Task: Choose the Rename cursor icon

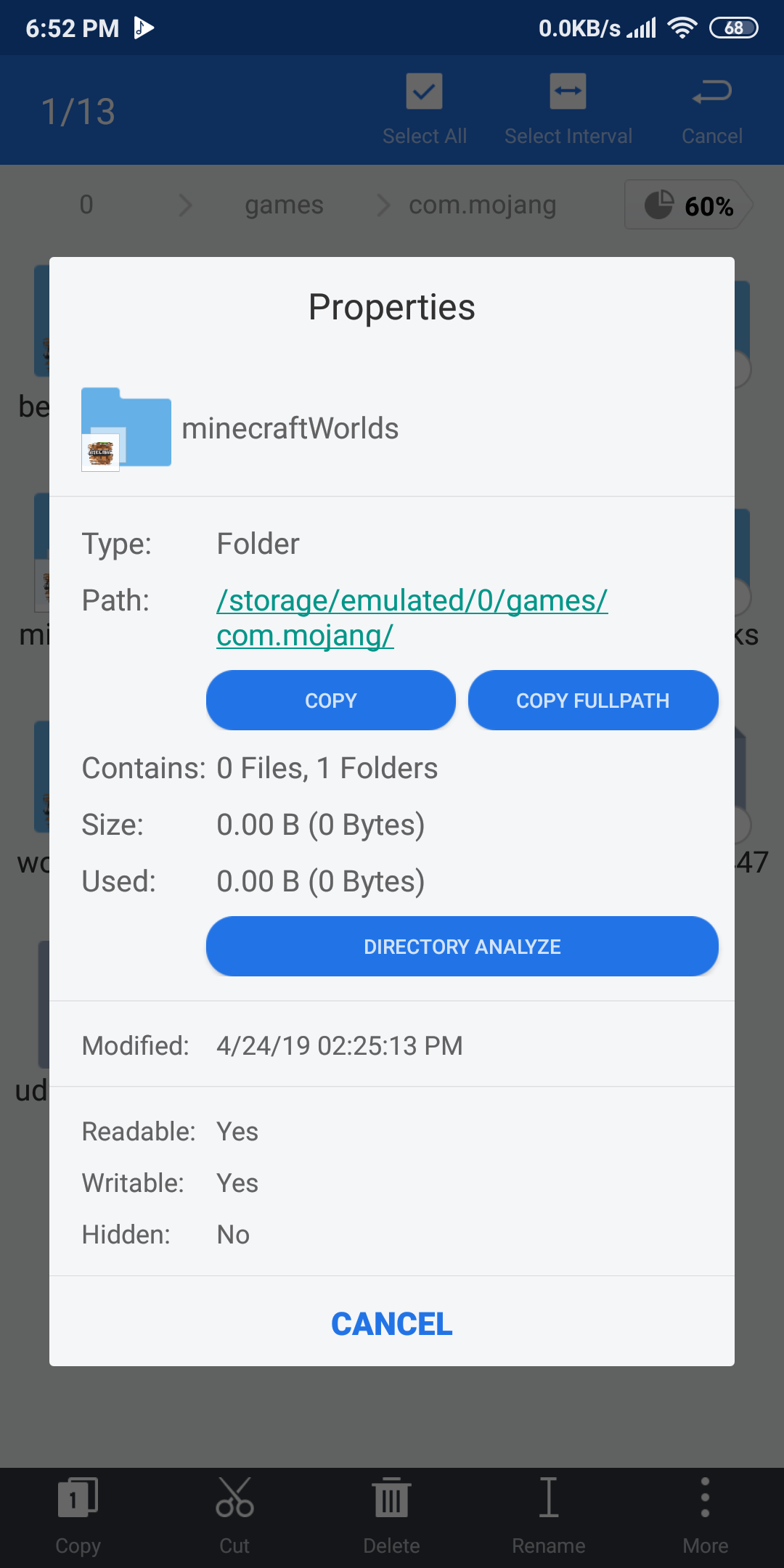Action: click(549, 1498)
